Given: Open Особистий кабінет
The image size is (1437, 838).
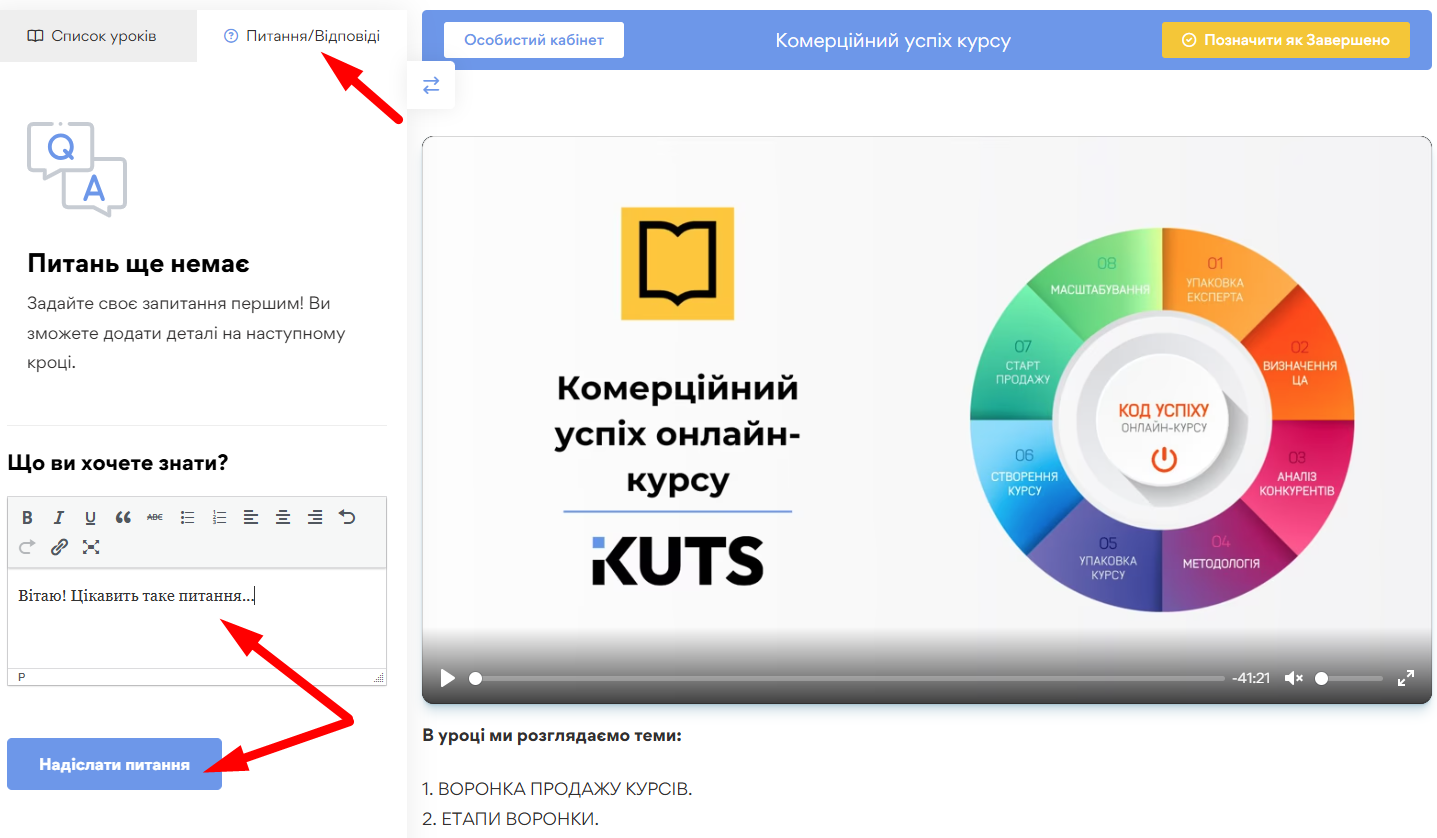Looking at the screenshot, I should tap(533, 40).
